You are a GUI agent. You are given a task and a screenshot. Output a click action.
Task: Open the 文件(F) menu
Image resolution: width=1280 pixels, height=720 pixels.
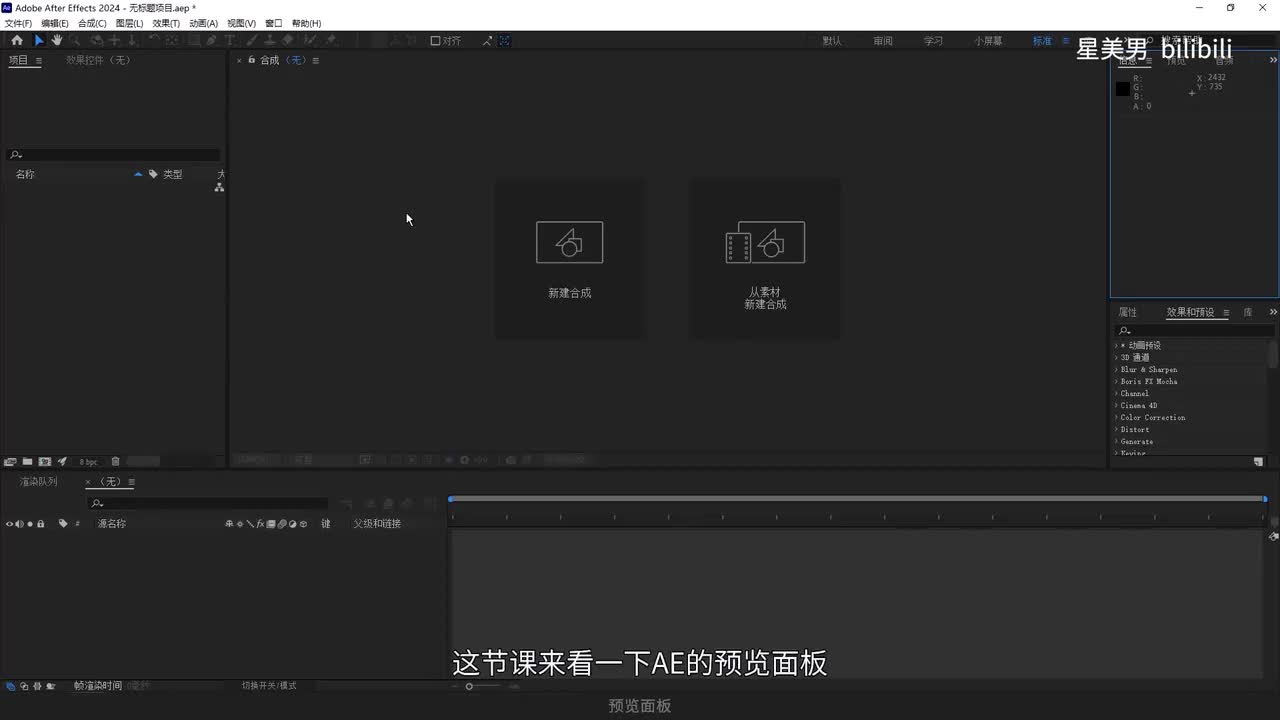coord(18,23)
